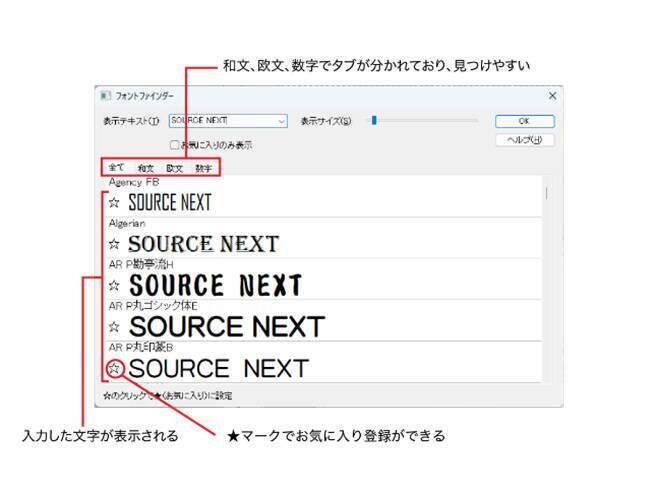
Task: Mark AR P丸ゴシック体E as favorite via star
Action: point(114,326)
